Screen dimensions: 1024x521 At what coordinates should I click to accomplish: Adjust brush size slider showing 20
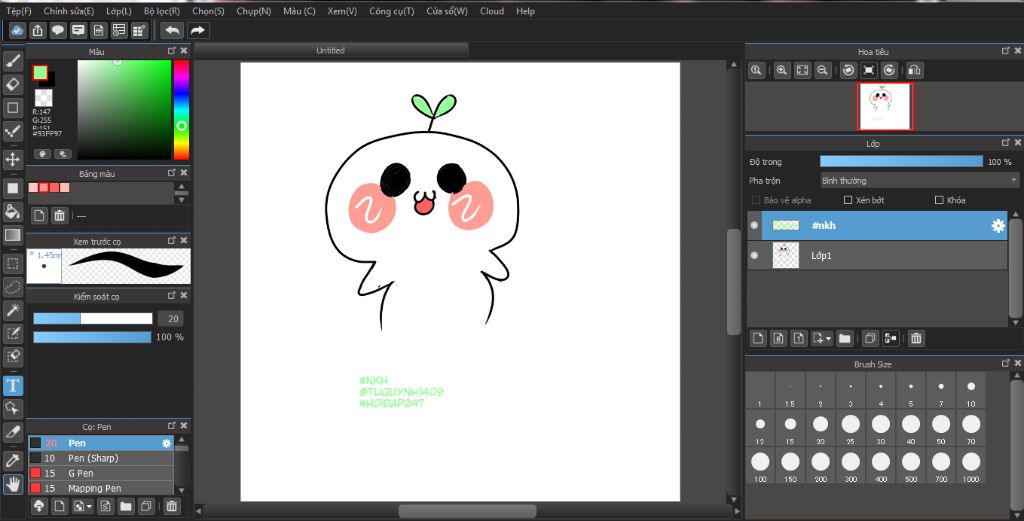pos(93,319)
